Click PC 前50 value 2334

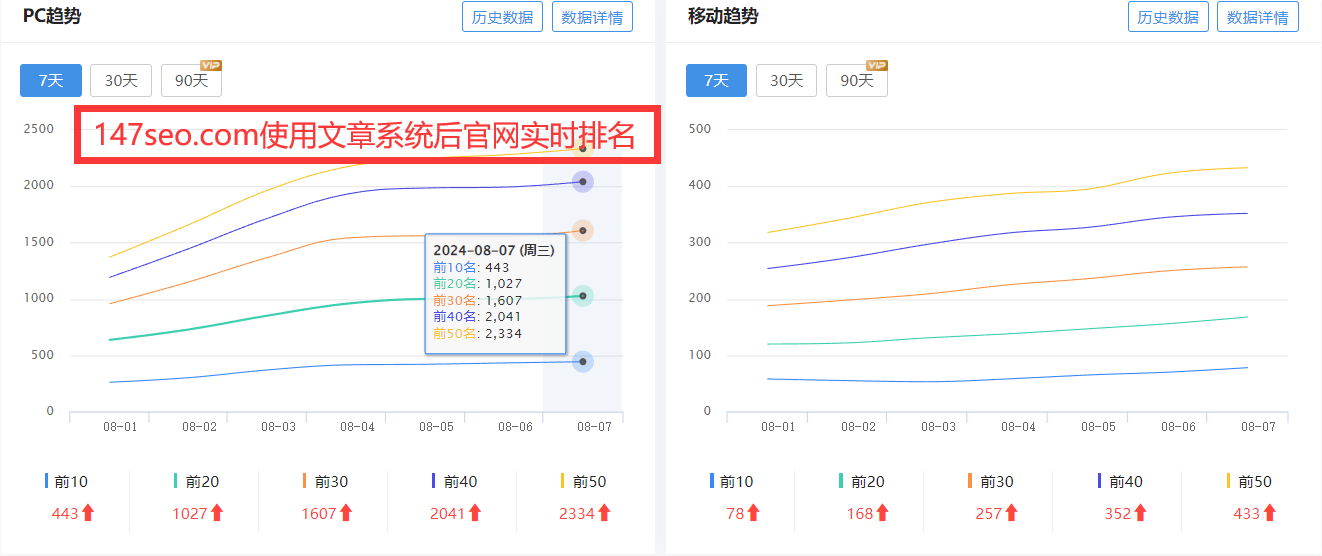tap(577, 513)
